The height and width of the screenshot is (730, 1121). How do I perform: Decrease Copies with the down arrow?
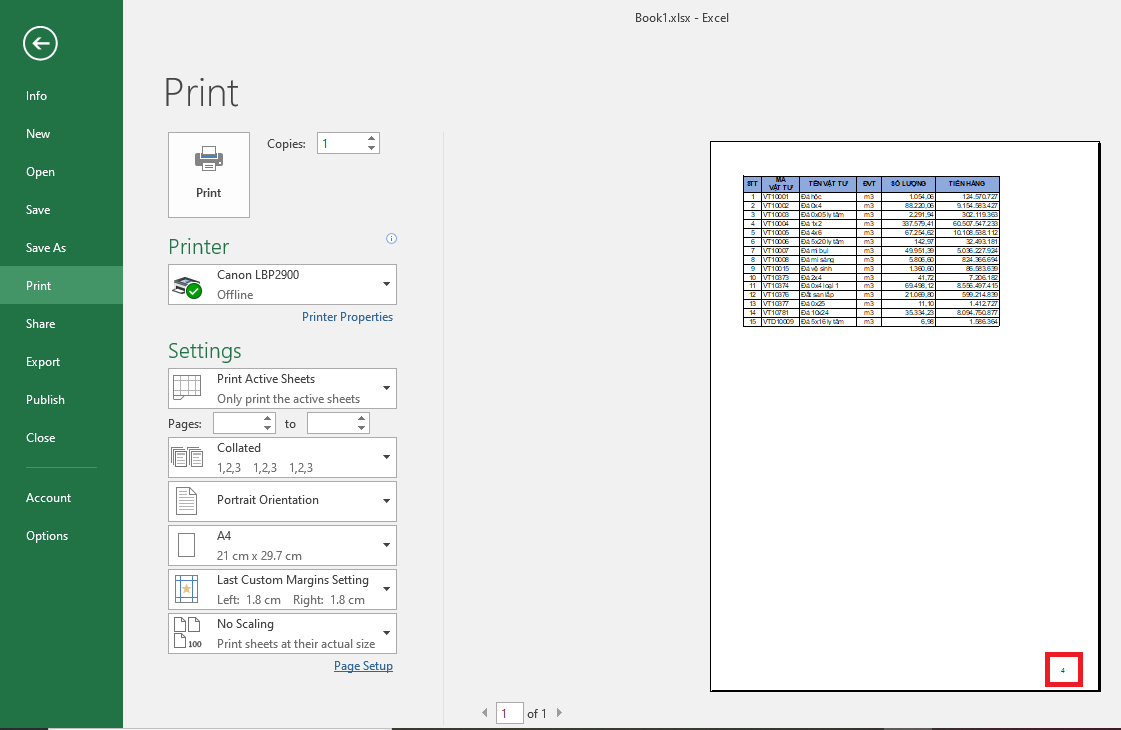point(371,148)
